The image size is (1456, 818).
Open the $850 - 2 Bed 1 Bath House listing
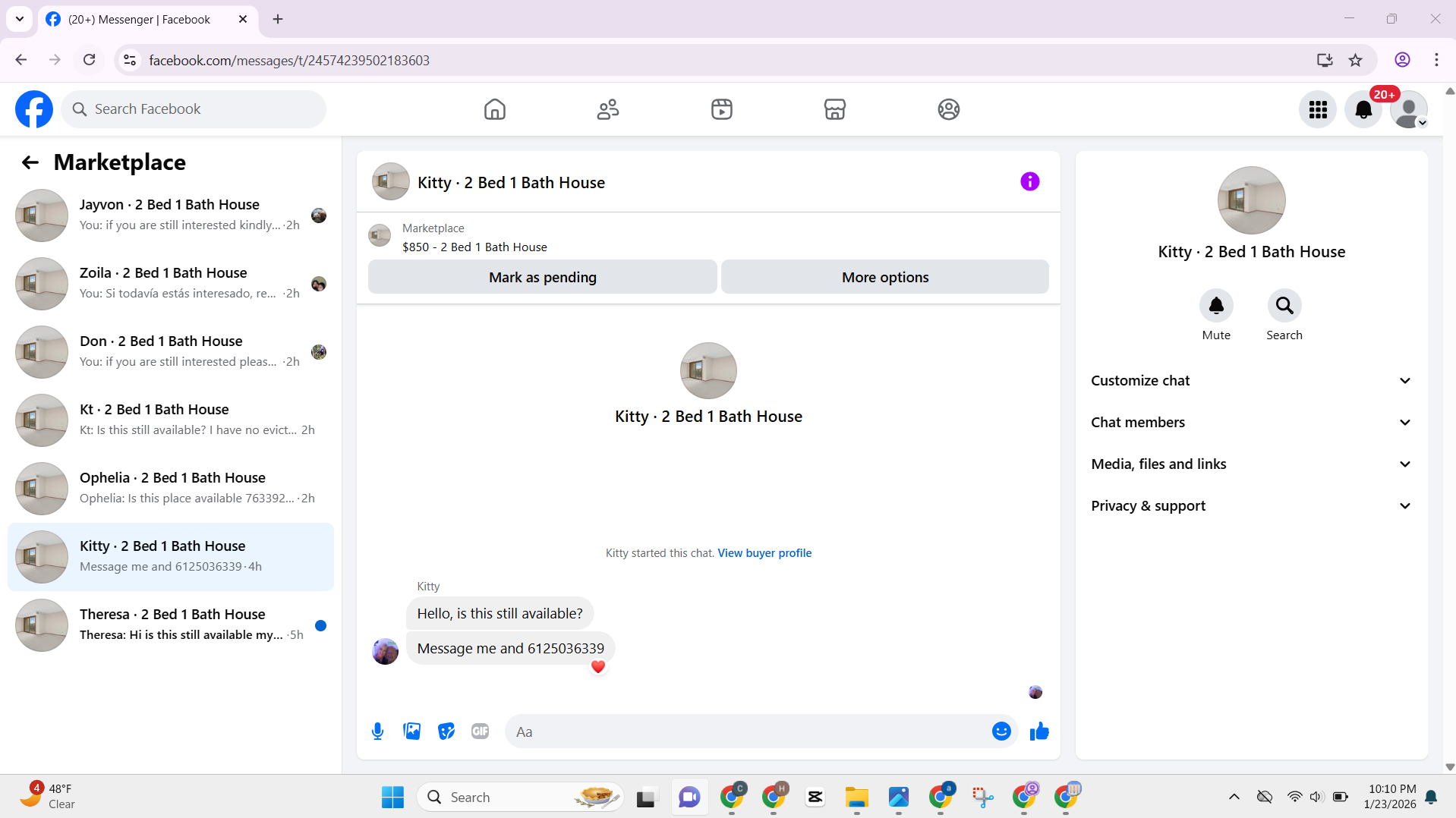474,247
